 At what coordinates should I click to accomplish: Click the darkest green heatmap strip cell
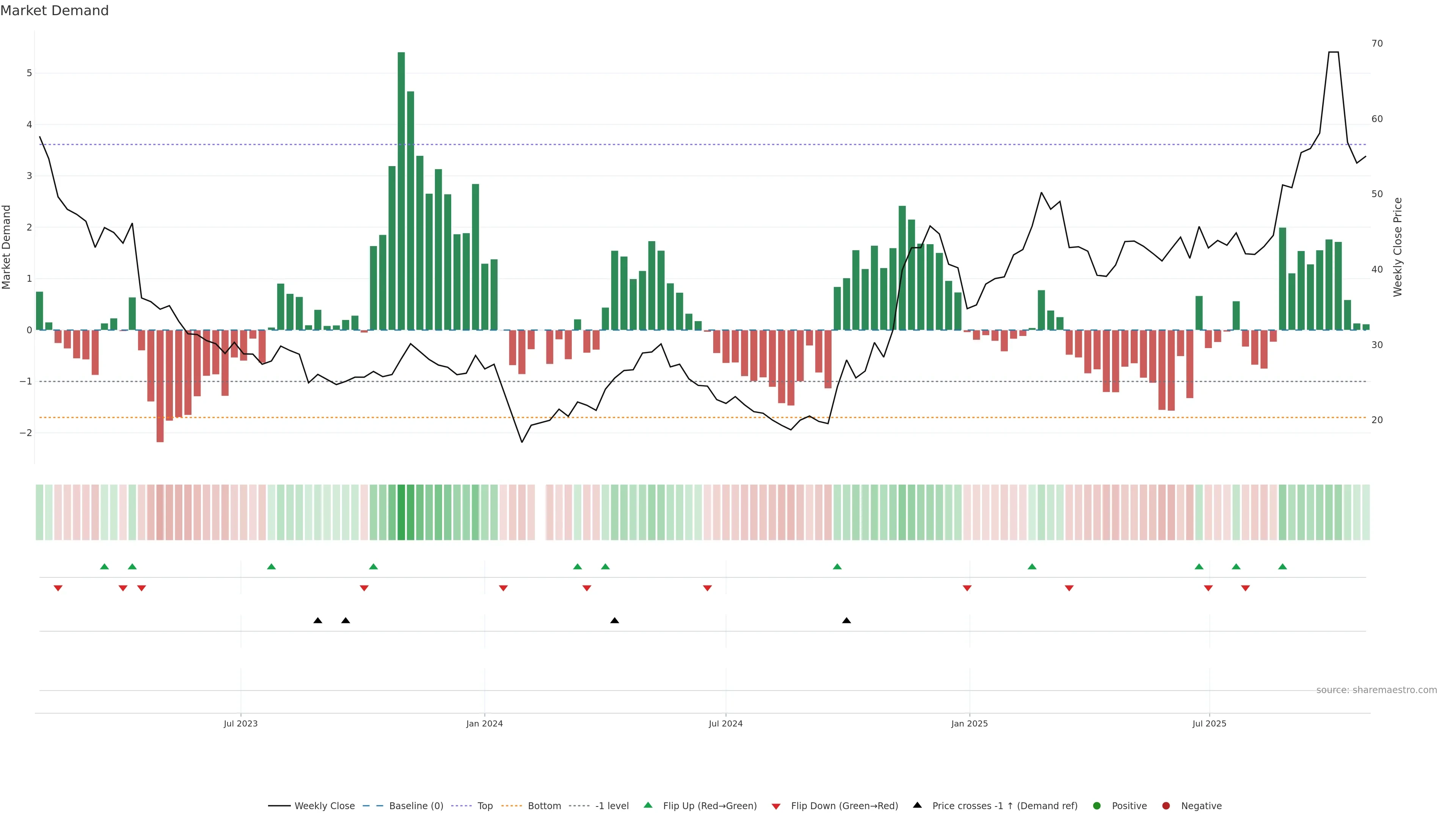(x=401, y=512)
